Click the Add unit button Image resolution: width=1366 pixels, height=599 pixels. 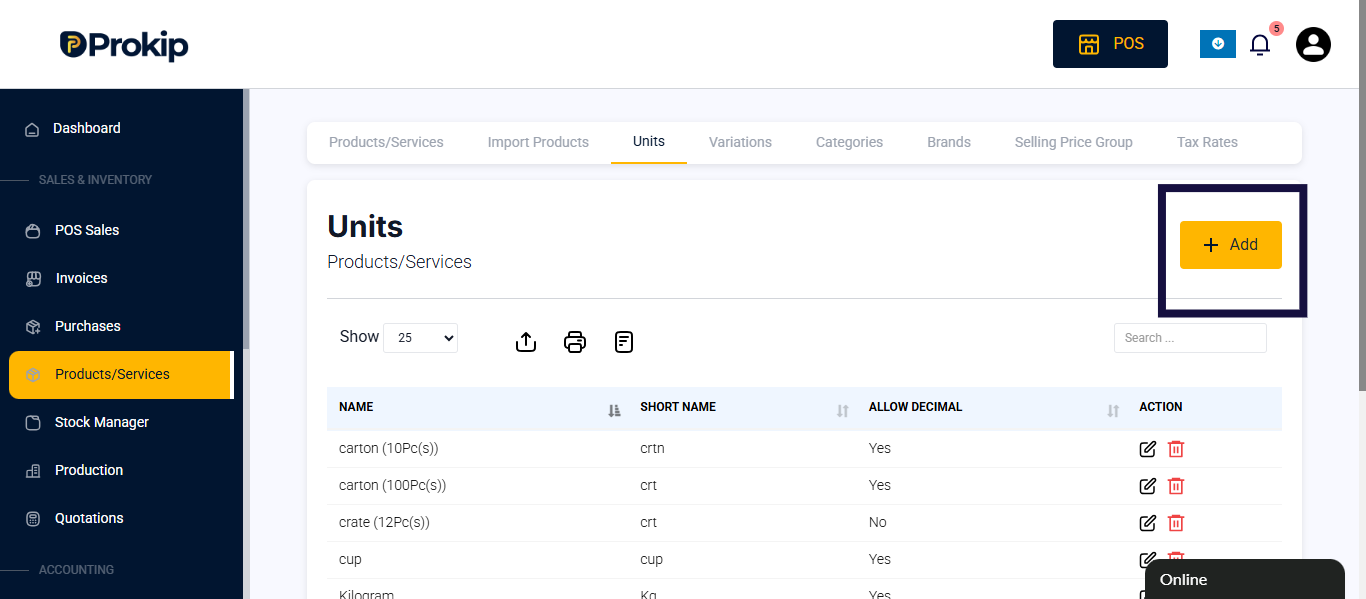1230,245
